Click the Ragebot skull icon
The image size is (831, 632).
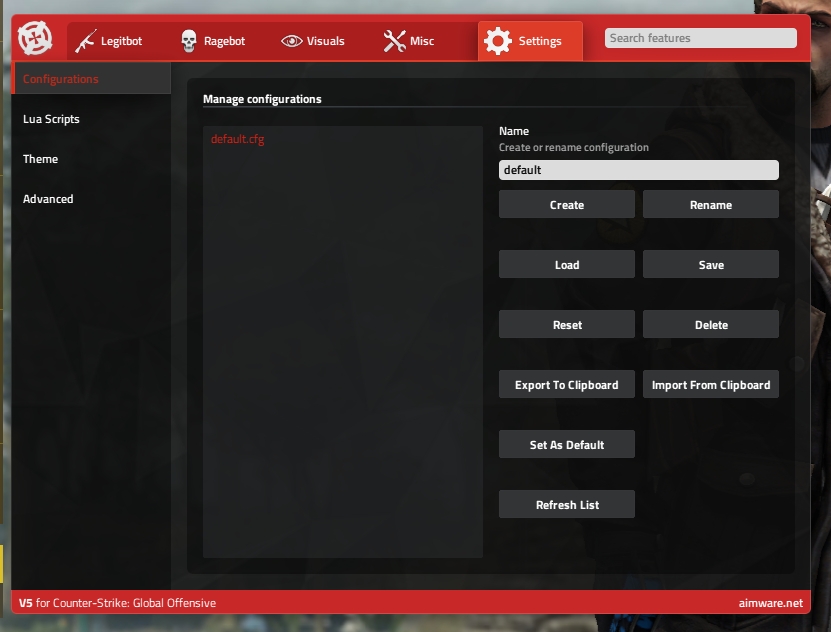coord(188,41)
